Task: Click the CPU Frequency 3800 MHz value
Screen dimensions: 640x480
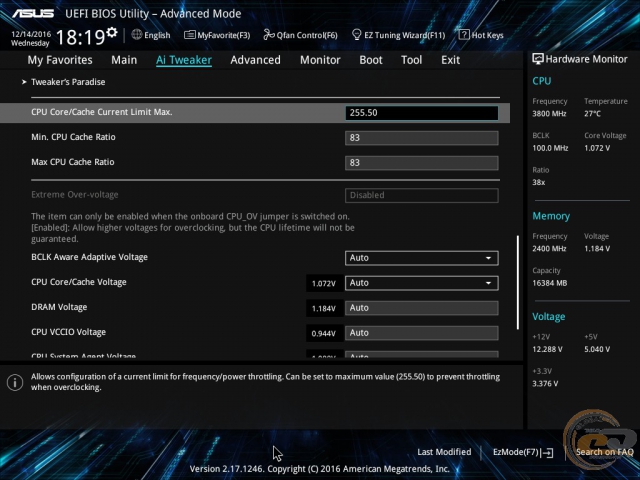Action: pyautogui.click(x=549, y=114)
